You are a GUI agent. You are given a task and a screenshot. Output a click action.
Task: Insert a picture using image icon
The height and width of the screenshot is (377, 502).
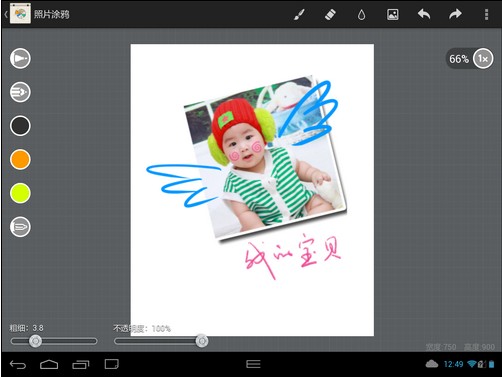tap(393, 15)
